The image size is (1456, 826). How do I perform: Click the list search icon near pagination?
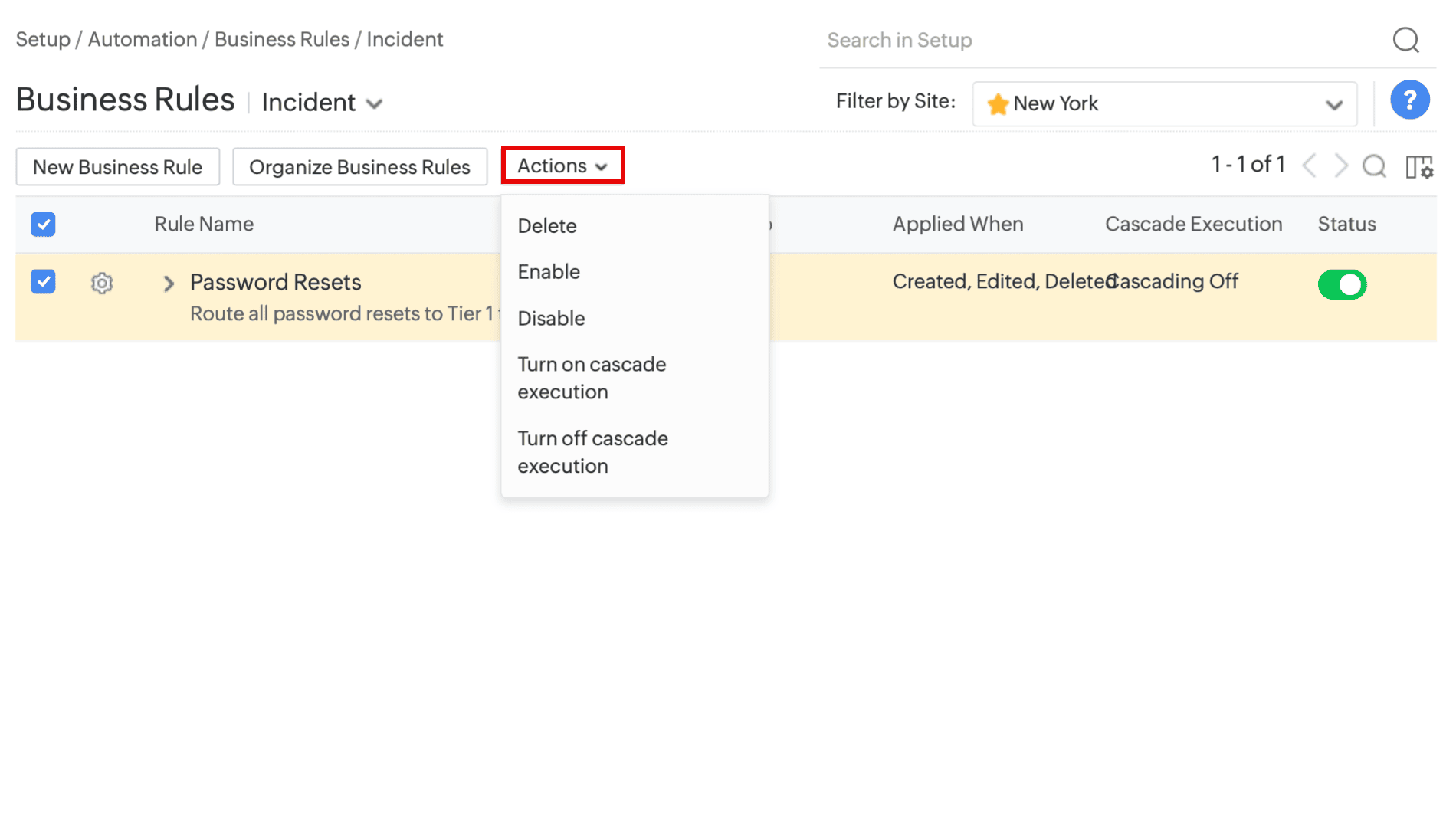tap(1374, 166)
